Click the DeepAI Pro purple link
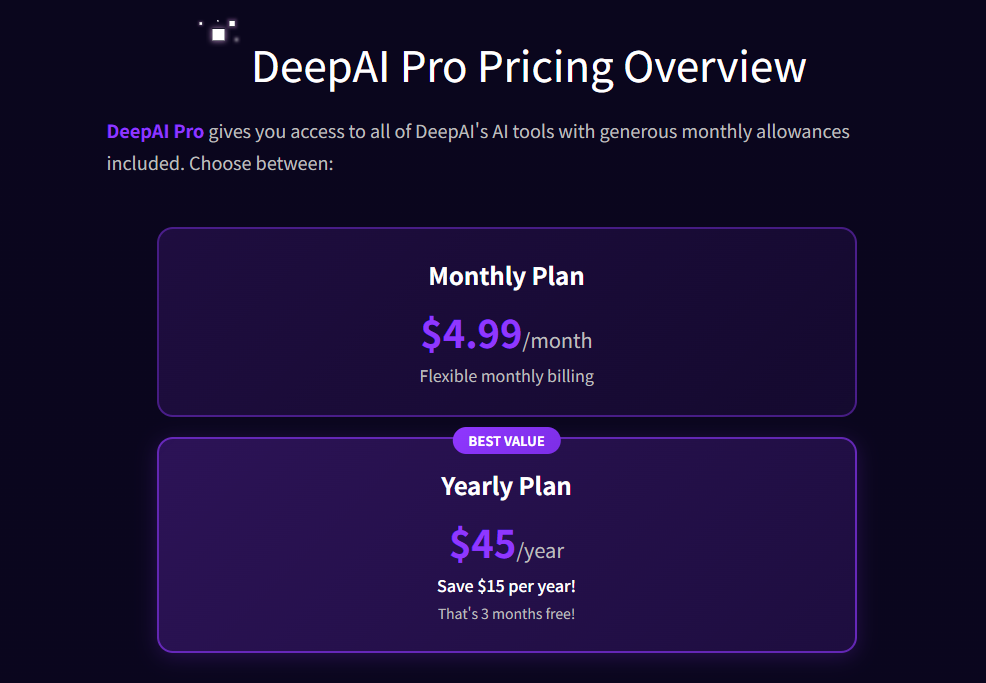This screenshot has width=986, height=683. click(155, 132)
